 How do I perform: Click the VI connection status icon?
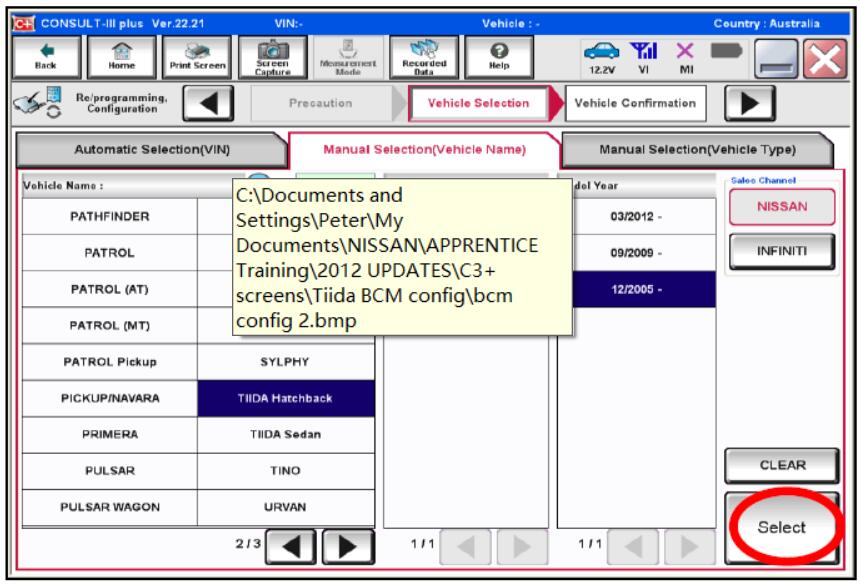click(643, 58)
